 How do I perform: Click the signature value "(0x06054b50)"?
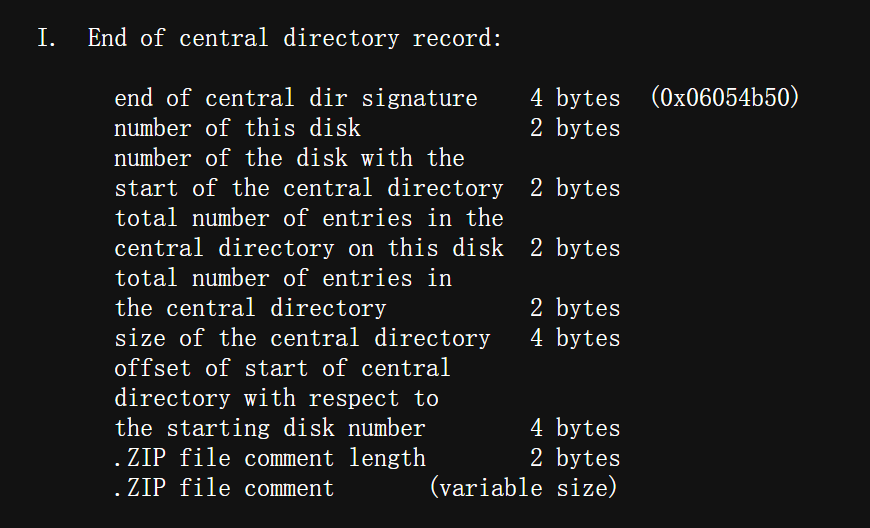pyautogui.click(x=724, y=98)
